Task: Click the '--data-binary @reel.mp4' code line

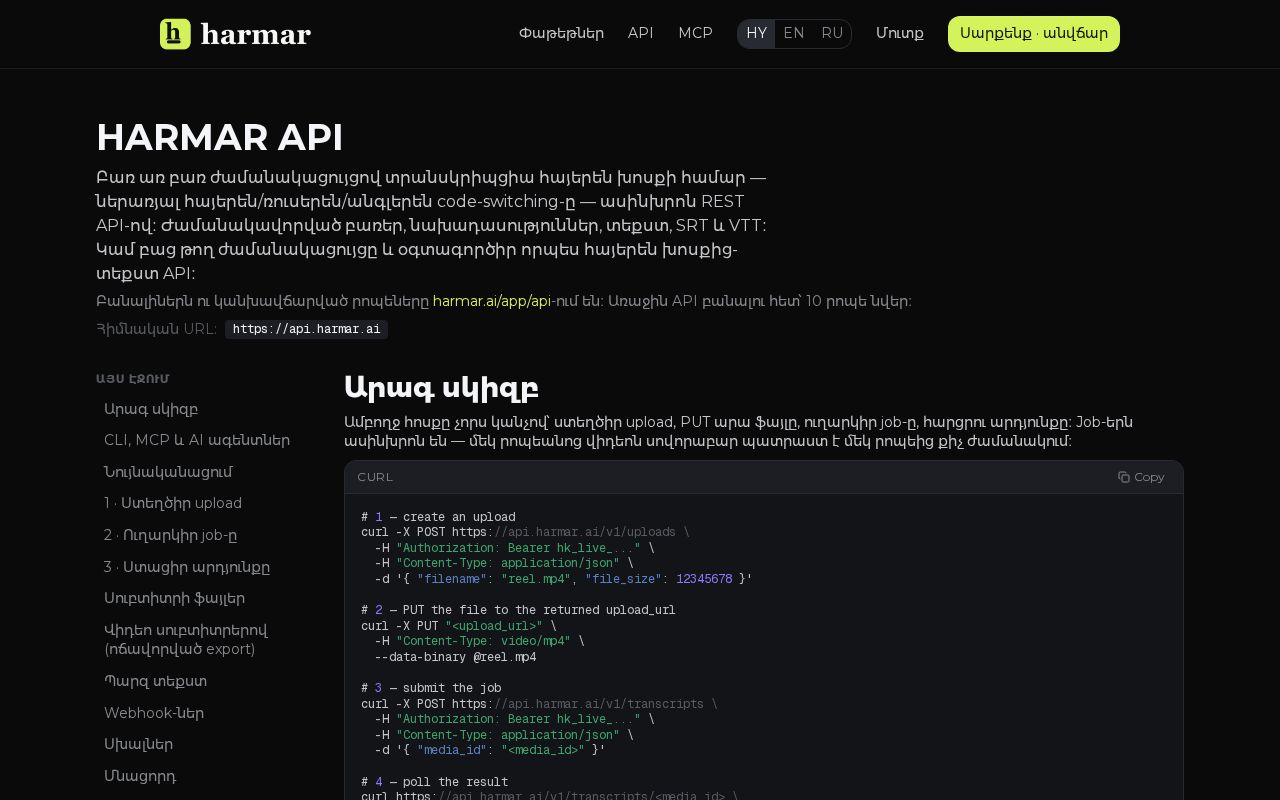Action: (x=456, y=657)
